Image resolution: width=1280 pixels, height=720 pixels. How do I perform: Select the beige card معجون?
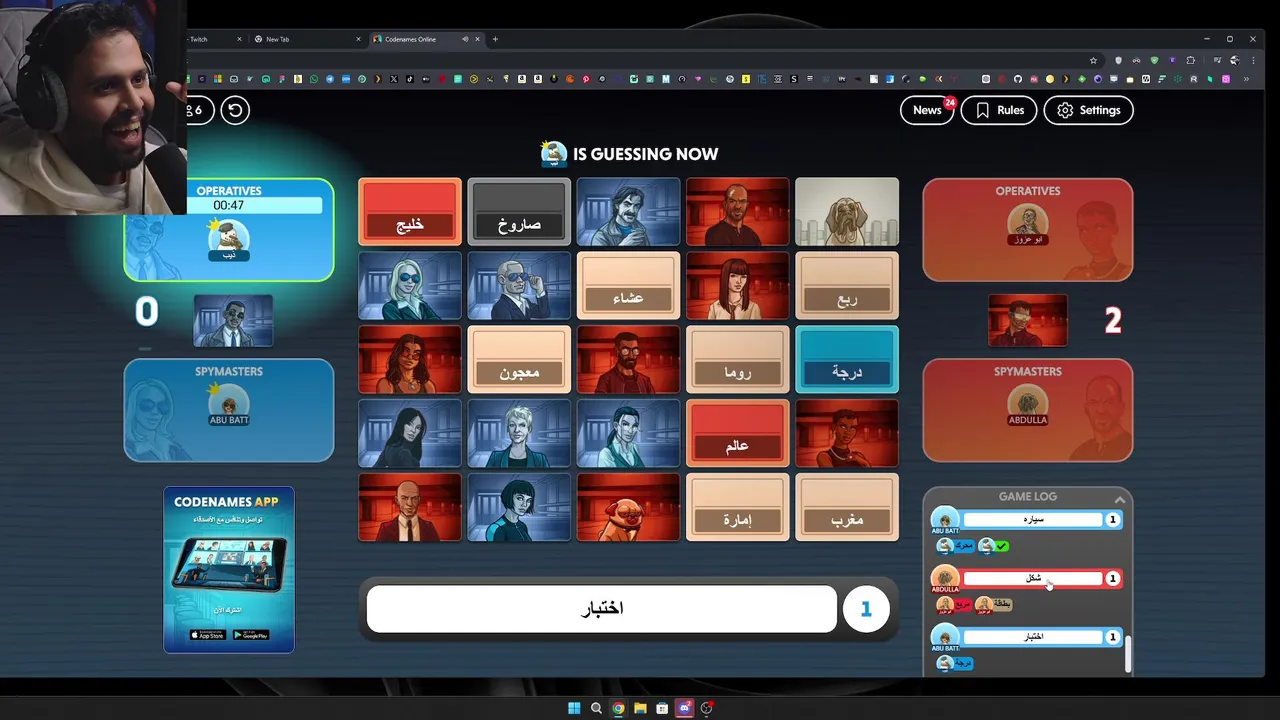pyautogui.click(x=519, y=360)
